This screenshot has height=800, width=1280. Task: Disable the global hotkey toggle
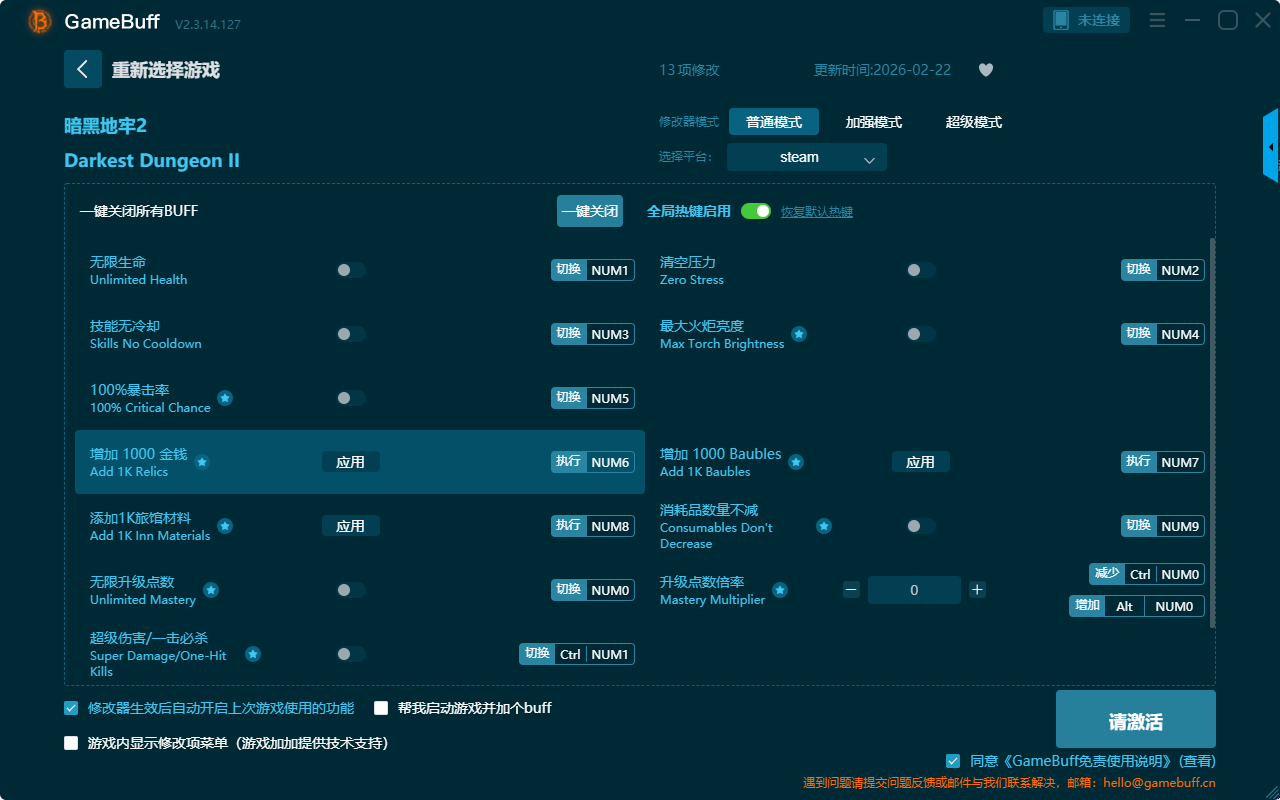(756, 211)
